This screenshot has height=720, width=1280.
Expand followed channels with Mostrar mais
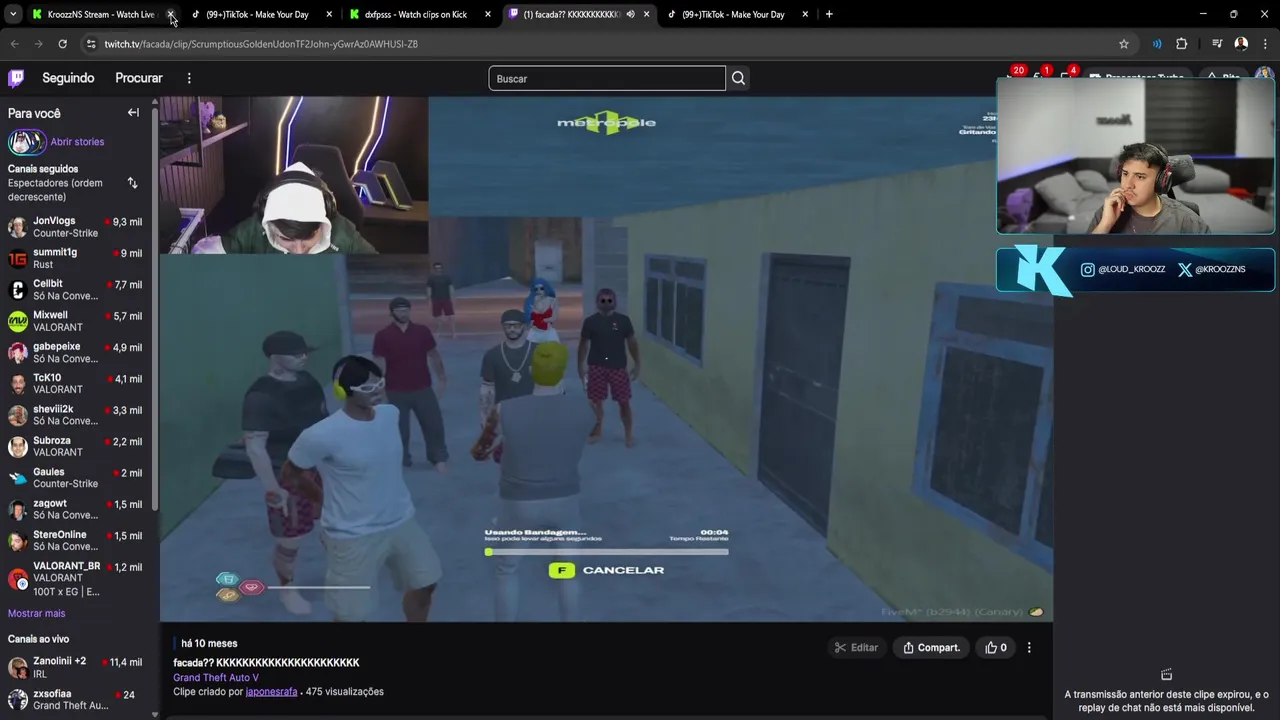point(36,613)
